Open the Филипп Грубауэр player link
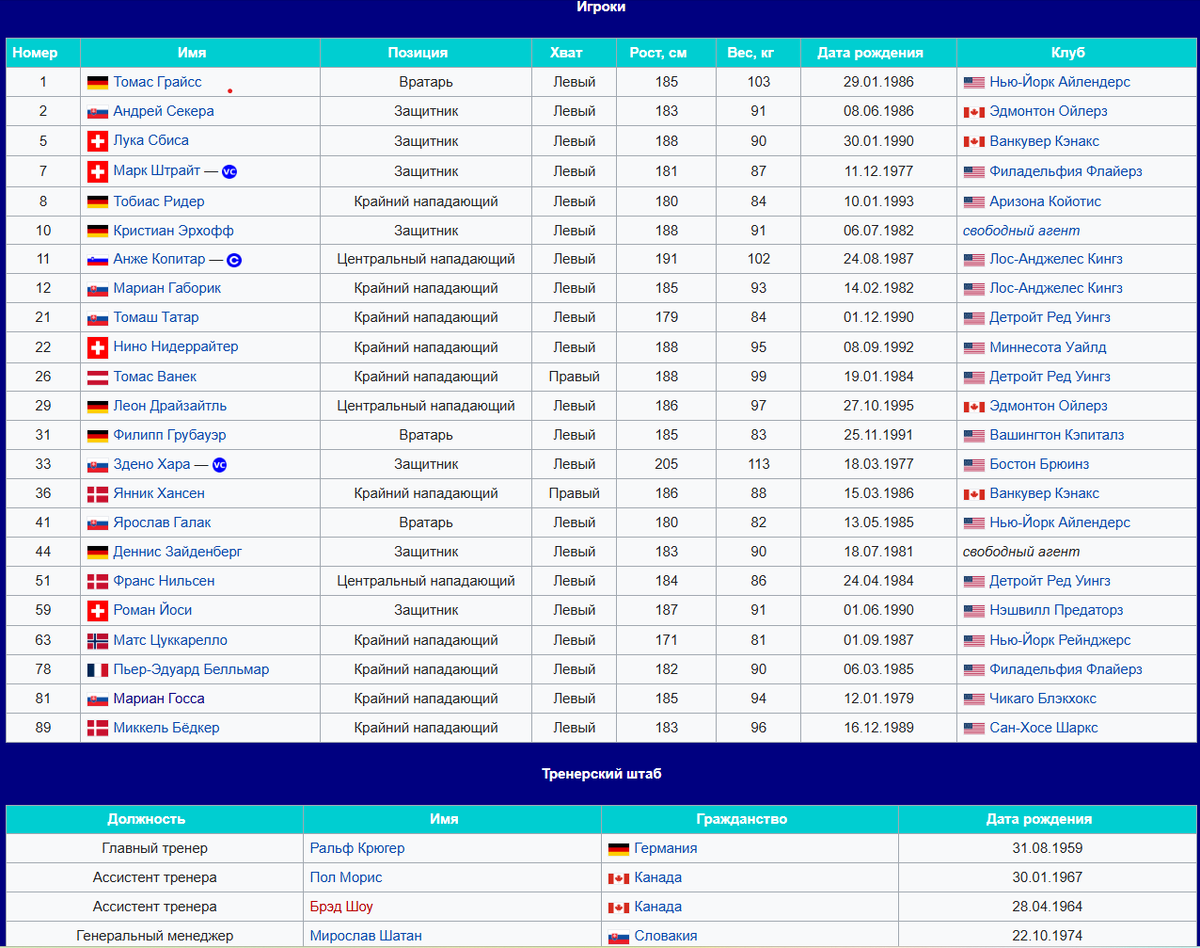The image size is (1200, 948). (x=169, y=435)
